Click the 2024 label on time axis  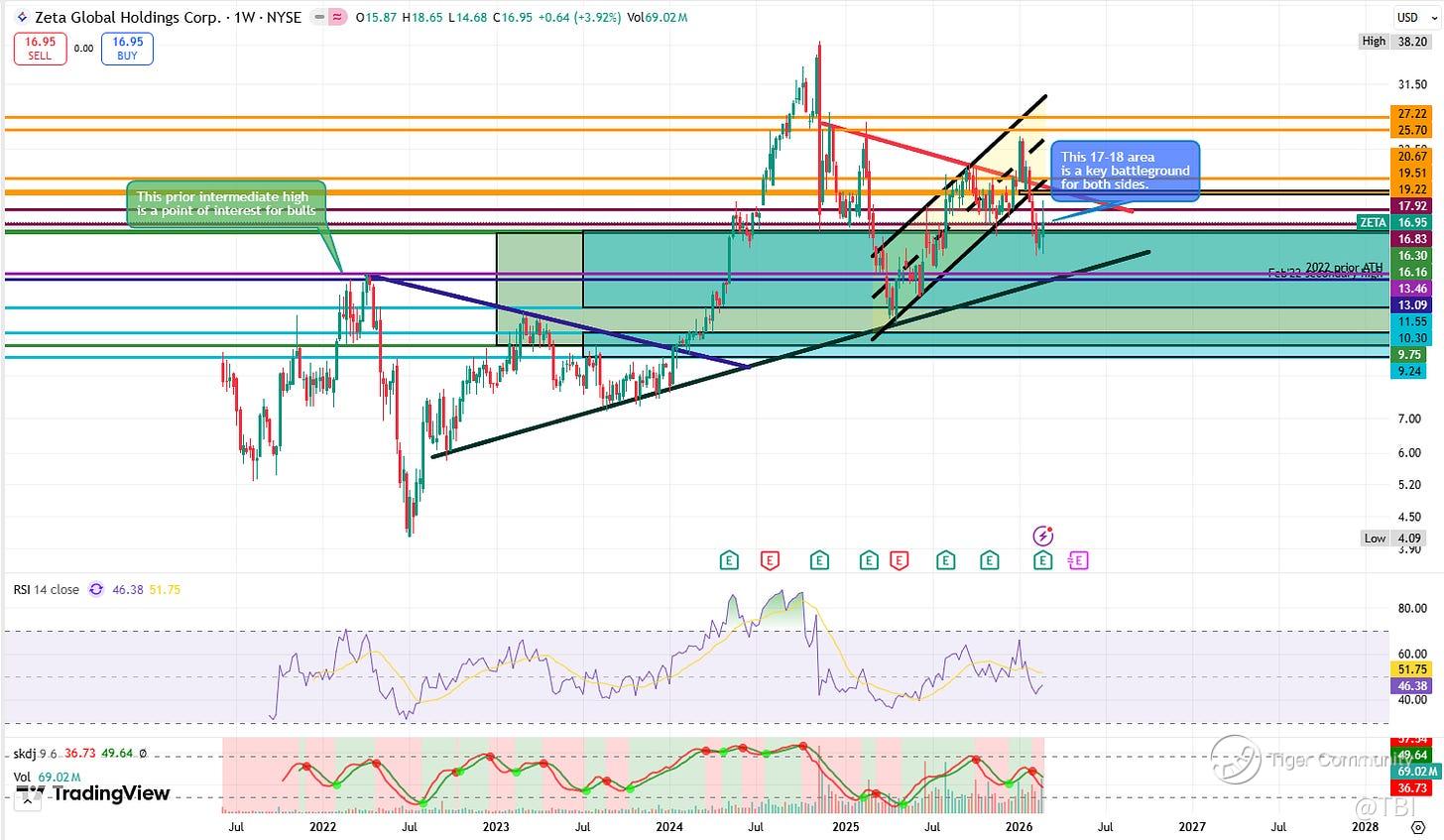click(669, 825)
